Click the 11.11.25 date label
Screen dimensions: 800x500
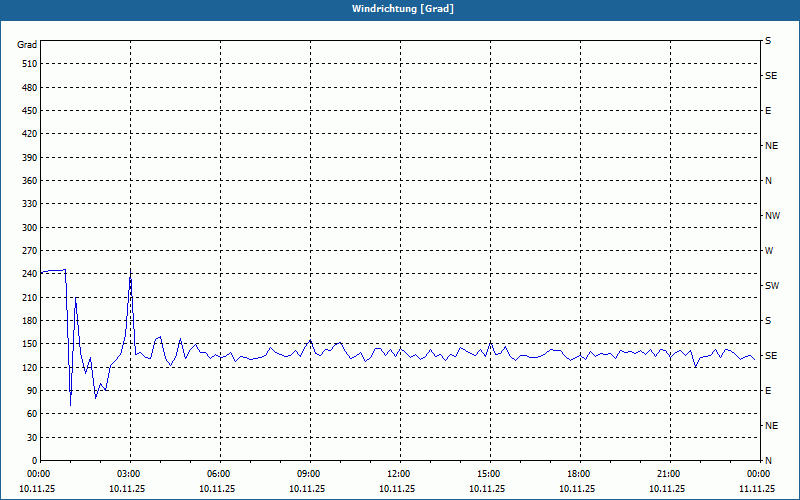tap(757, 489)
